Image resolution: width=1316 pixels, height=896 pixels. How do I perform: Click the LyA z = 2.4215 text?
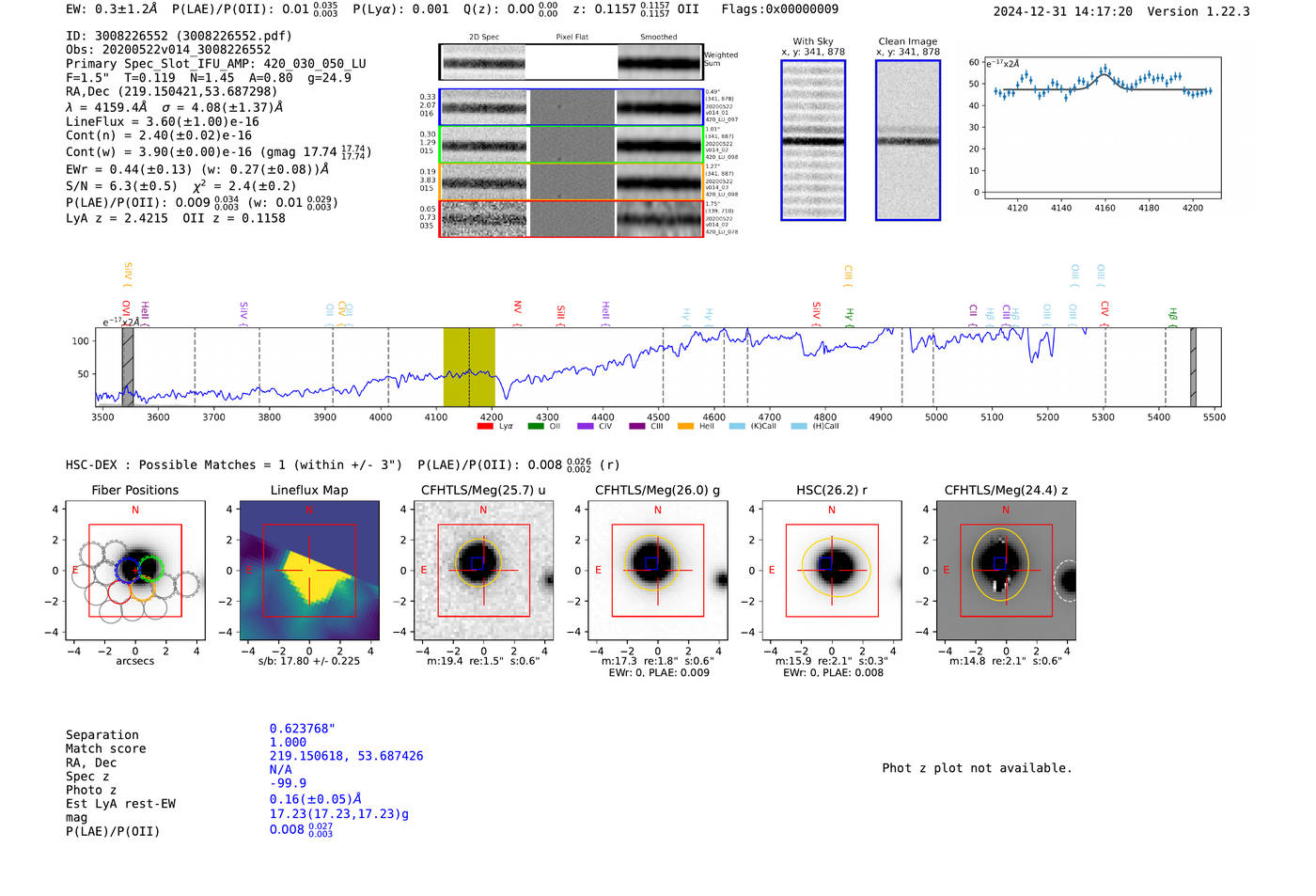[117, 218]
